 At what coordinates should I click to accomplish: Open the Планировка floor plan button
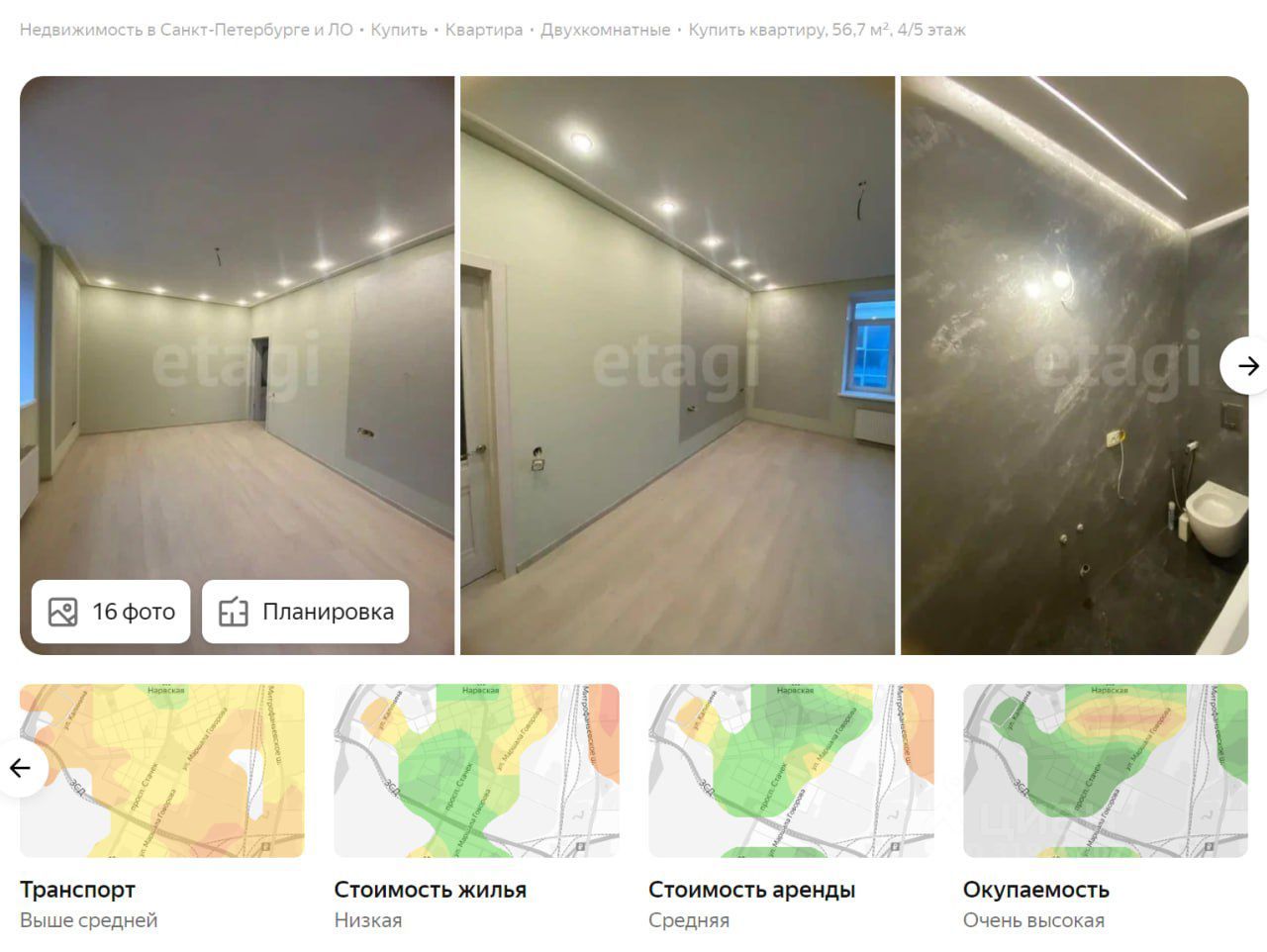(306, 612)
